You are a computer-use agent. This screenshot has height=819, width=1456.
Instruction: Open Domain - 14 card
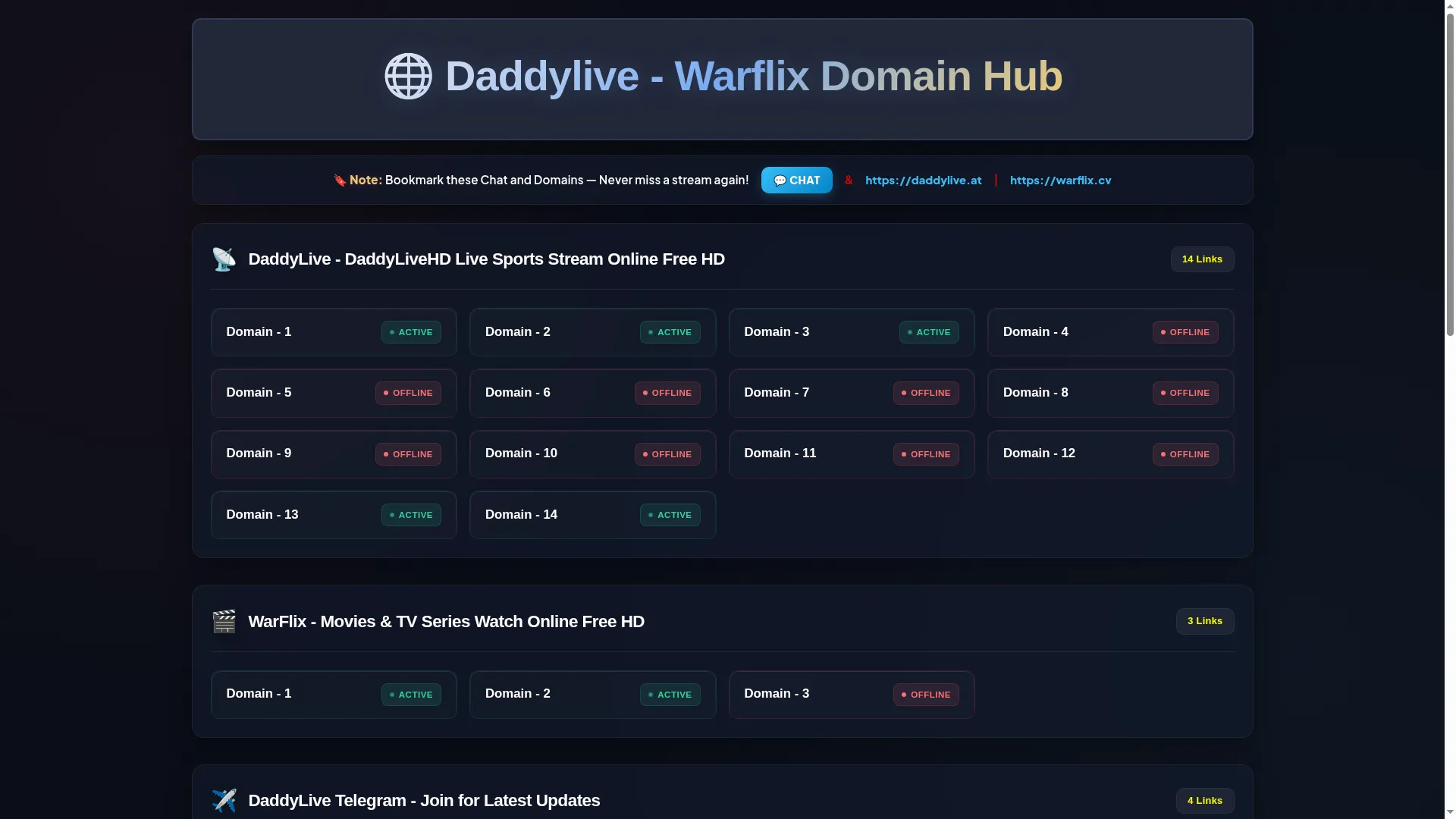coord(592,515)
